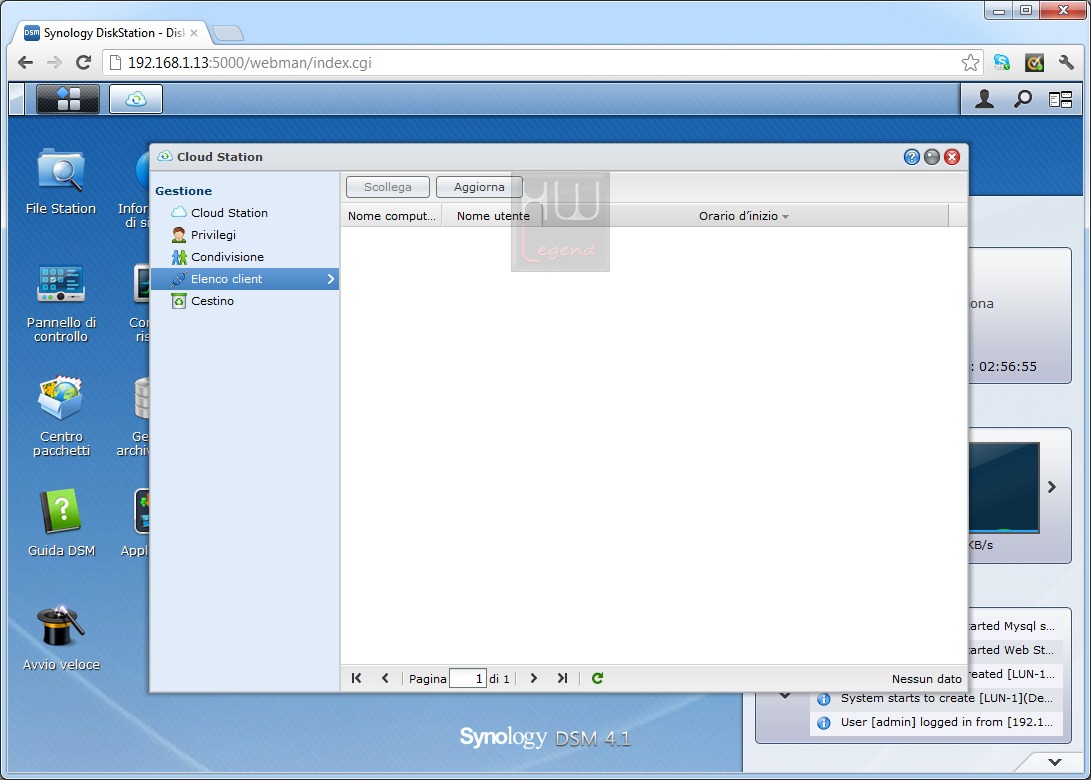Bookmark this page with star icon
Viewport: 1091px width, 780px height.
coord(970,63)
